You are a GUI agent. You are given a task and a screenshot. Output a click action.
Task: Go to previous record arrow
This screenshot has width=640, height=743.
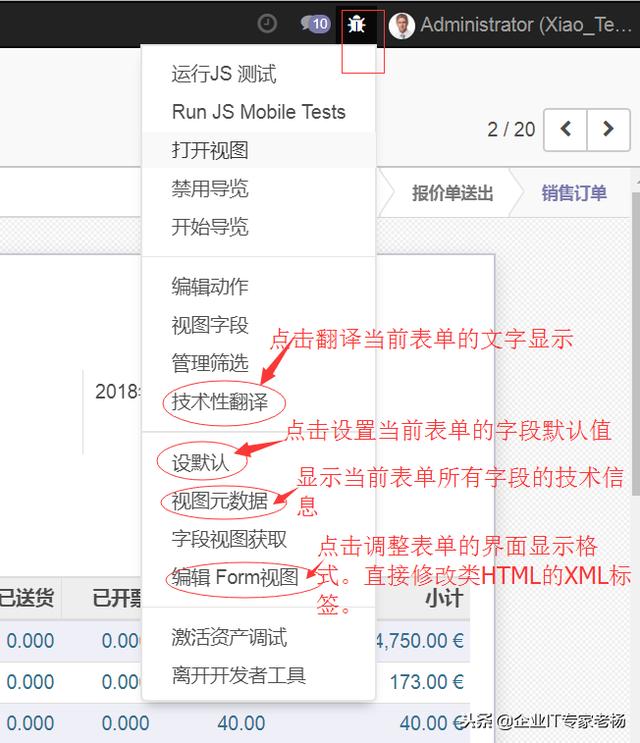566,129
